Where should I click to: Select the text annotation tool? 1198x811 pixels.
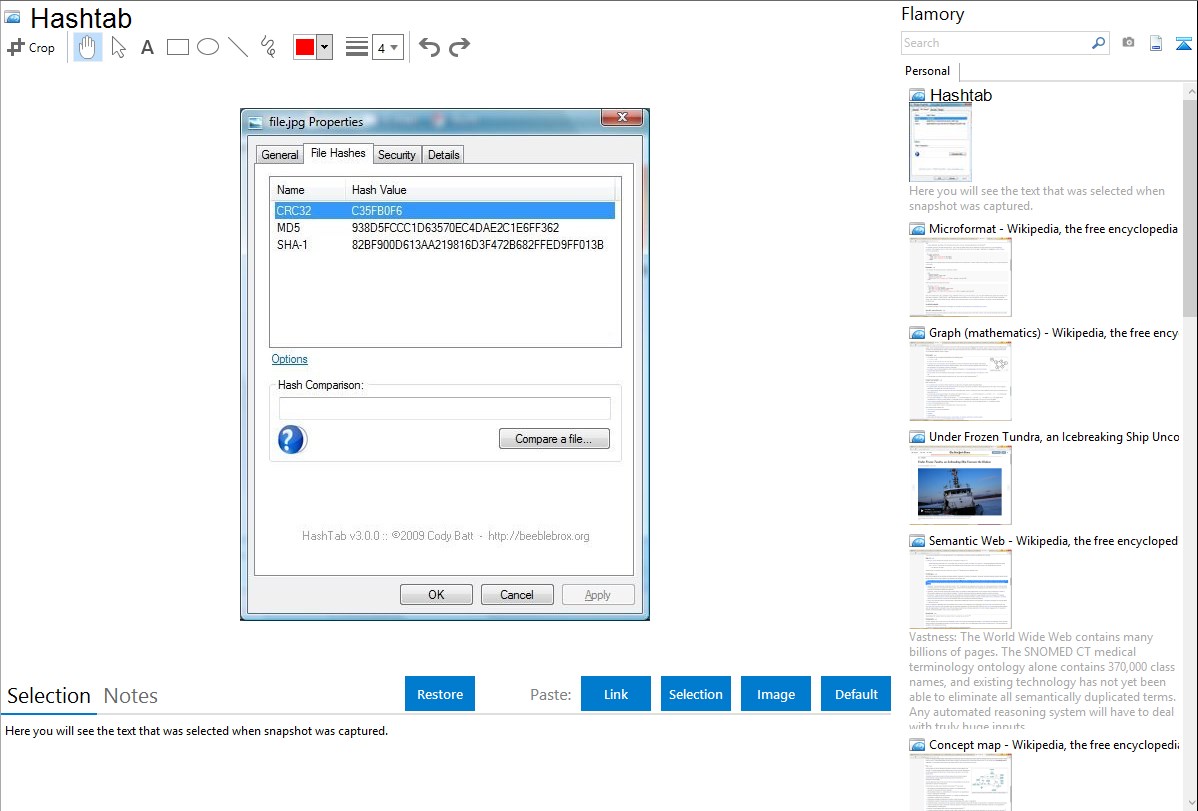147,47
